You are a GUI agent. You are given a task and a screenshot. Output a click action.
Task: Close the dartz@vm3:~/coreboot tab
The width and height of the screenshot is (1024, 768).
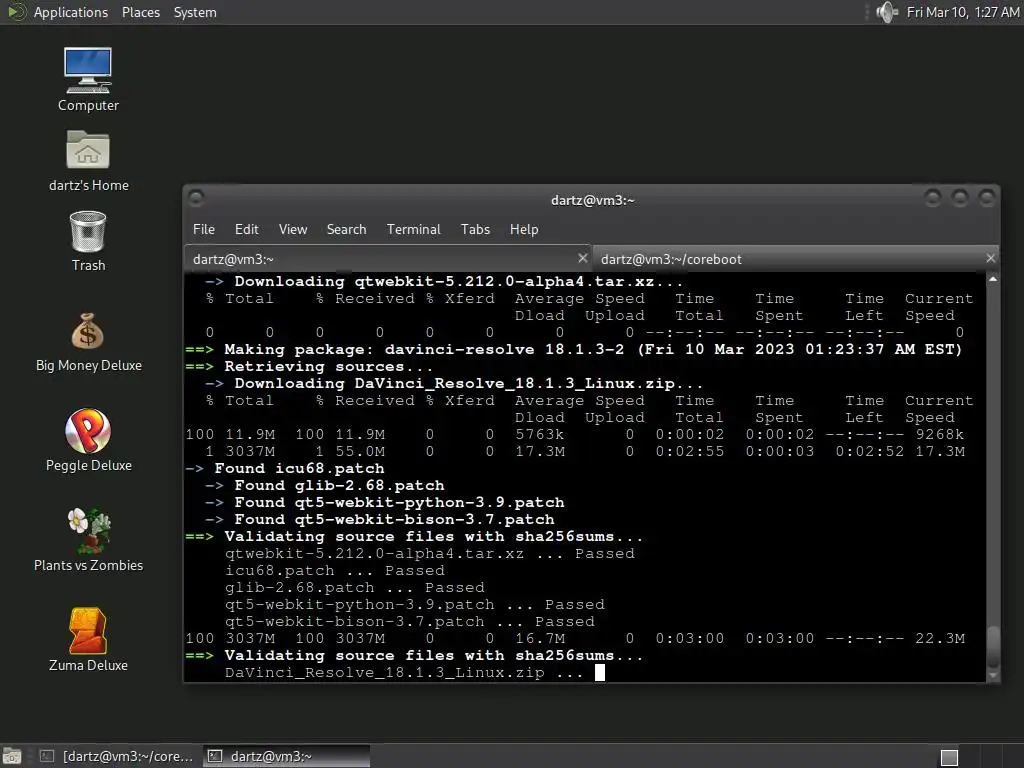point(991,259)
